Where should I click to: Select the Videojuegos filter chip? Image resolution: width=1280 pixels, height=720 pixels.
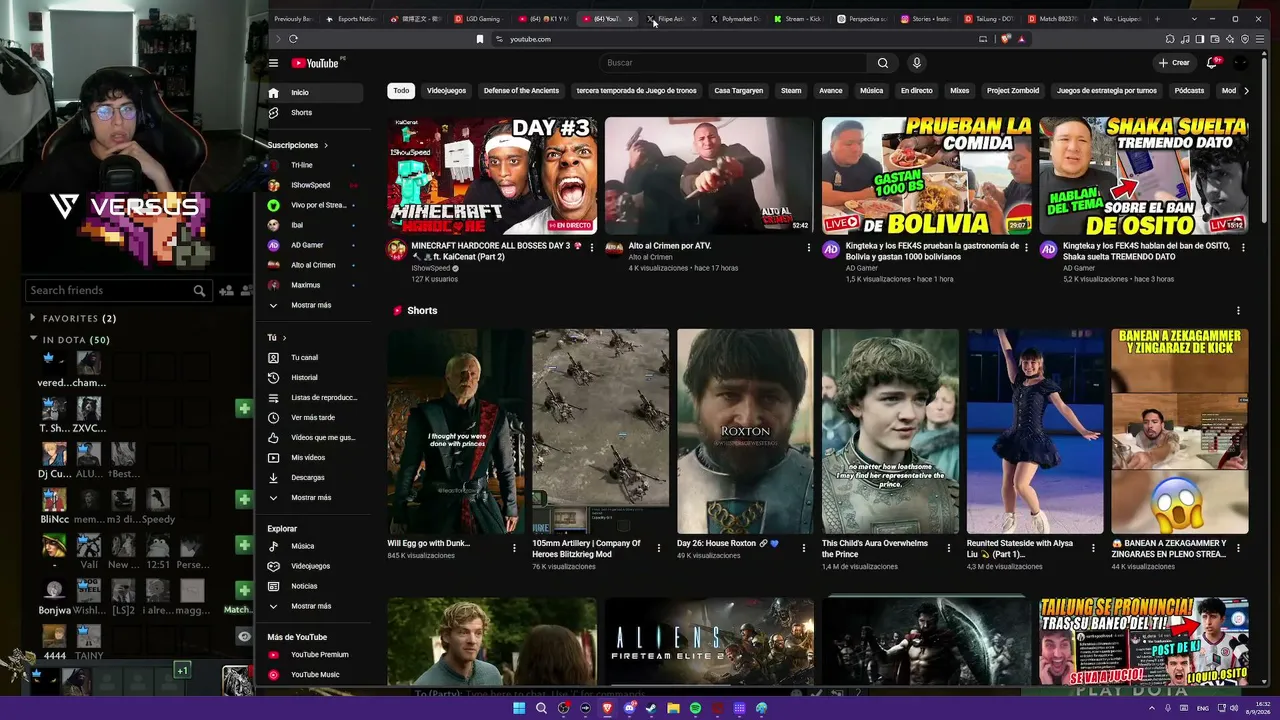(446, 91)
